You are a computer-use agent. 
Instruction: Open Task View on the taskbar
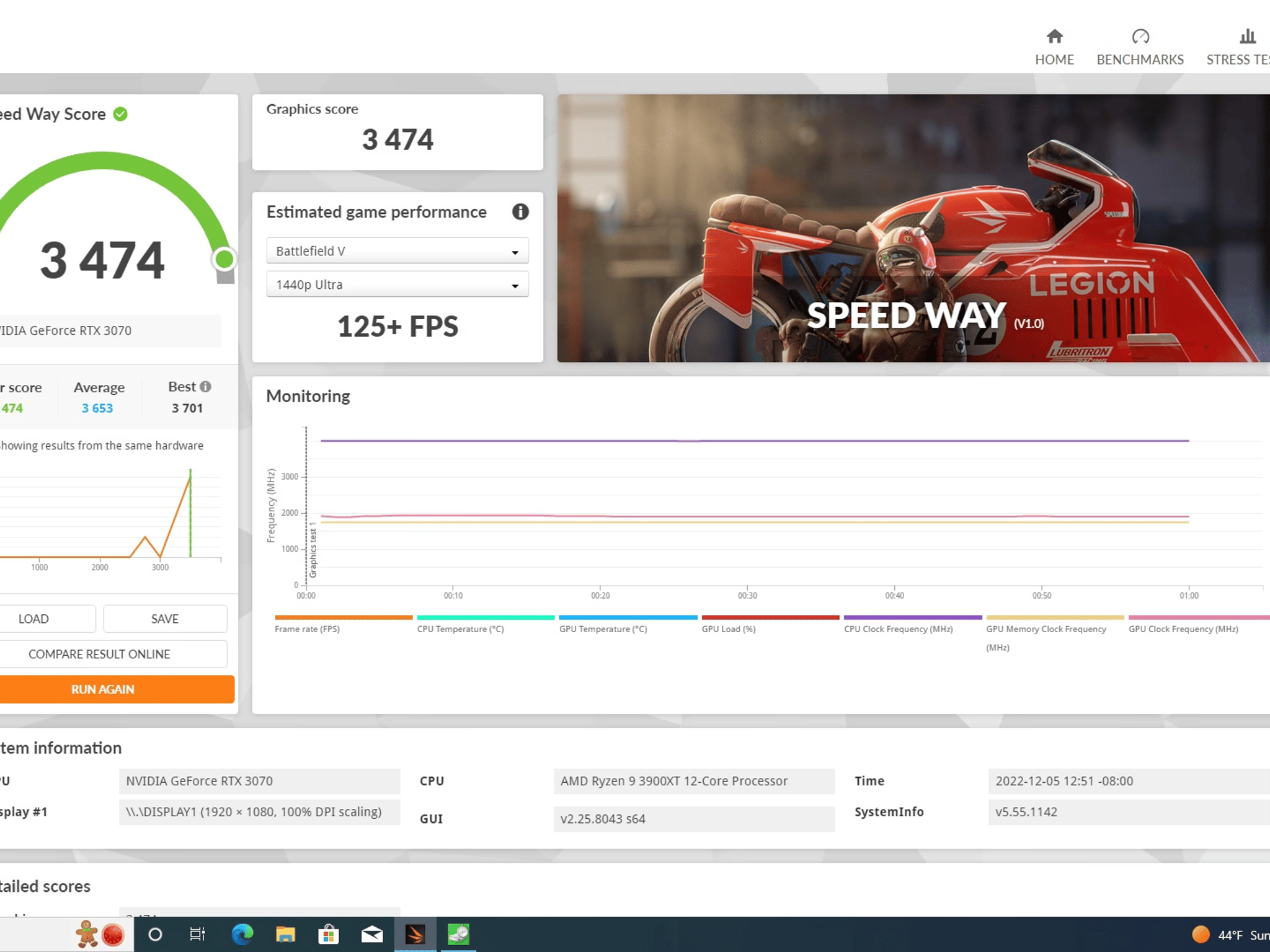point(197,934)
